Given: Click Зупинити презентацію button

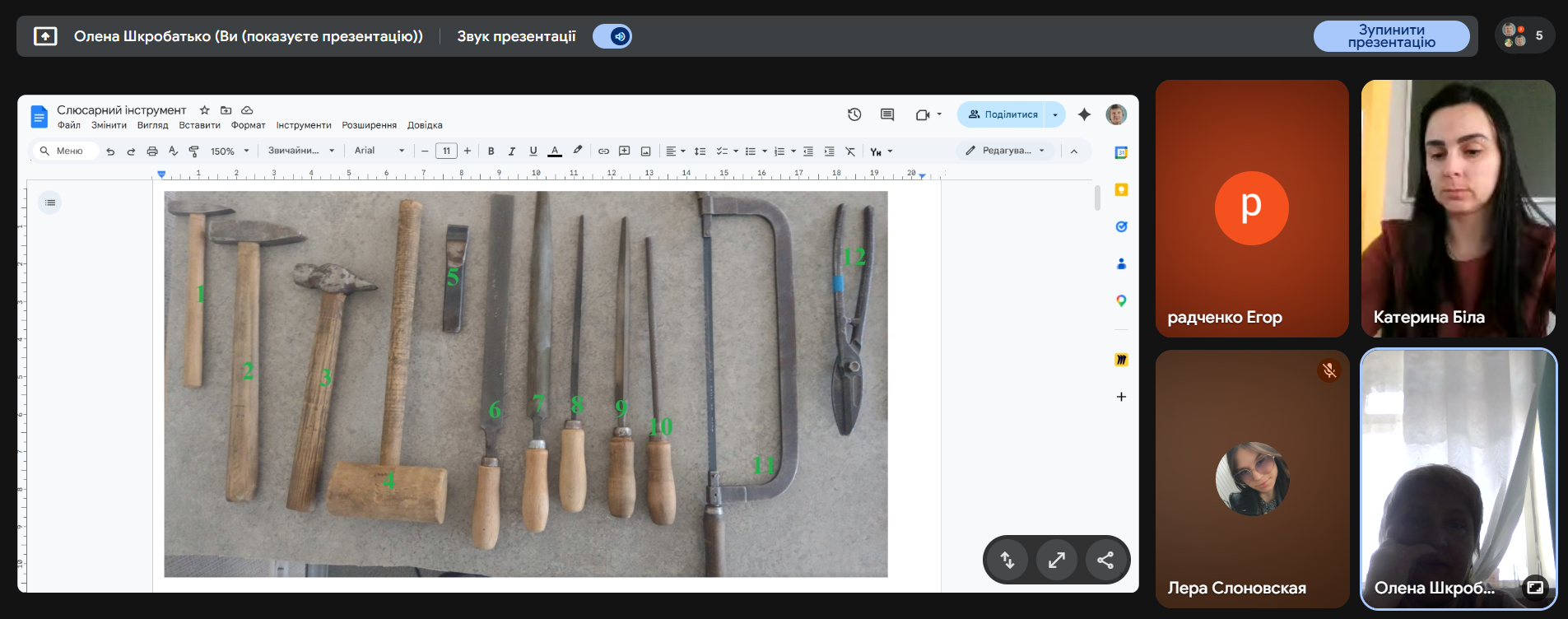Looking at the screenshot, I should tap(1391, 36).
